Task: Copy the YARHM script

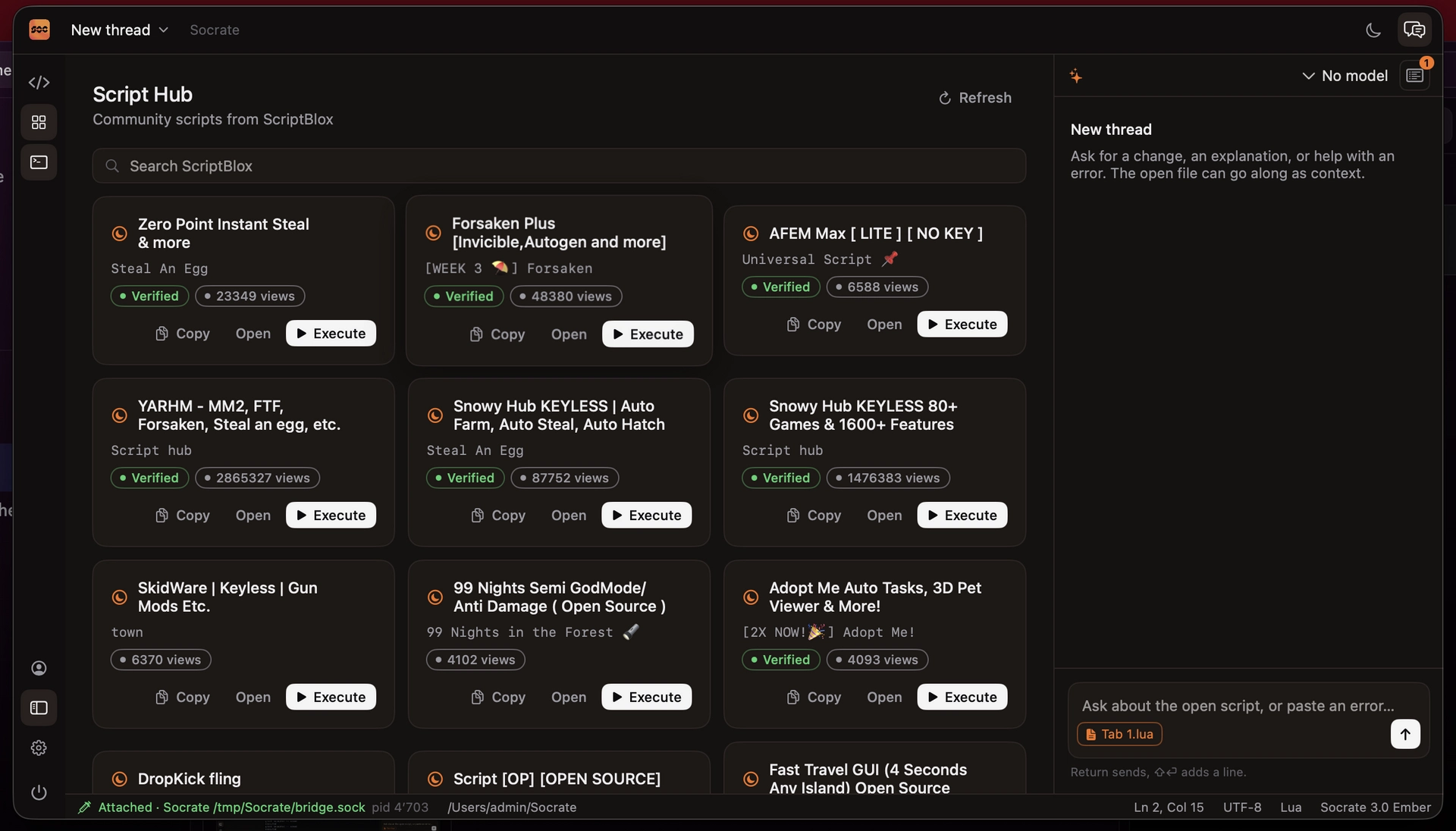Action: (x=183, y=516)
